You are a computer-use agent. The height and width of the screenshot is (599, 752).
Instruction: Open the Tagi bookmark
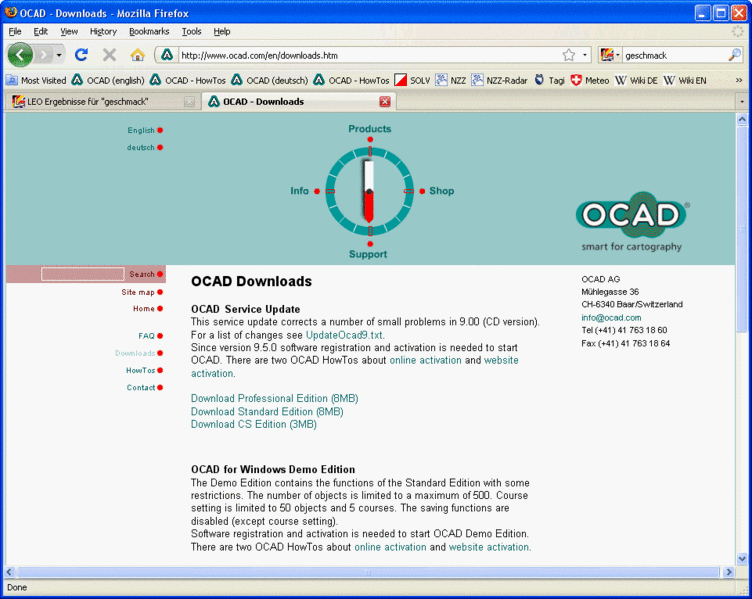[x=550, y=80]
